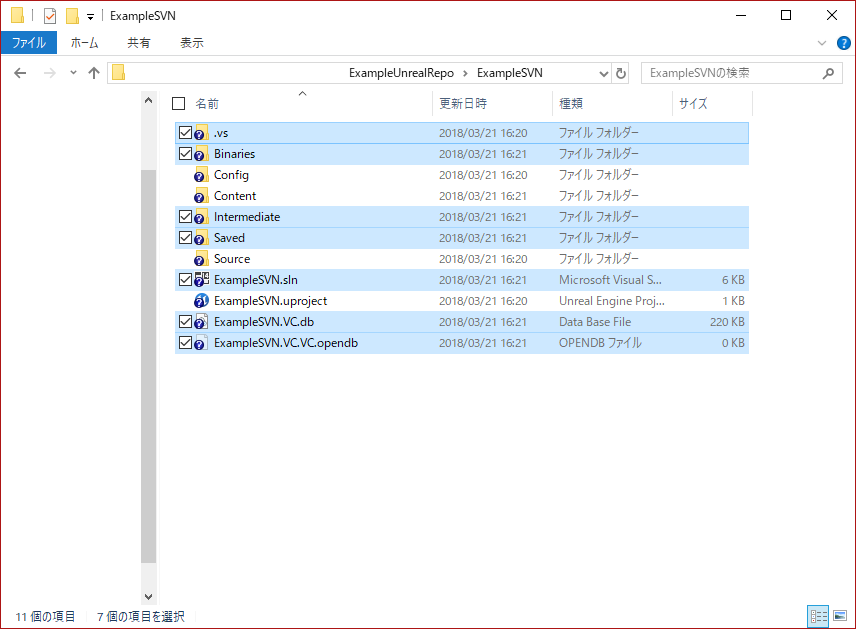Open Explorer help question mark
Viewport: 856px width, 629px height.
(x=843, y=43)
